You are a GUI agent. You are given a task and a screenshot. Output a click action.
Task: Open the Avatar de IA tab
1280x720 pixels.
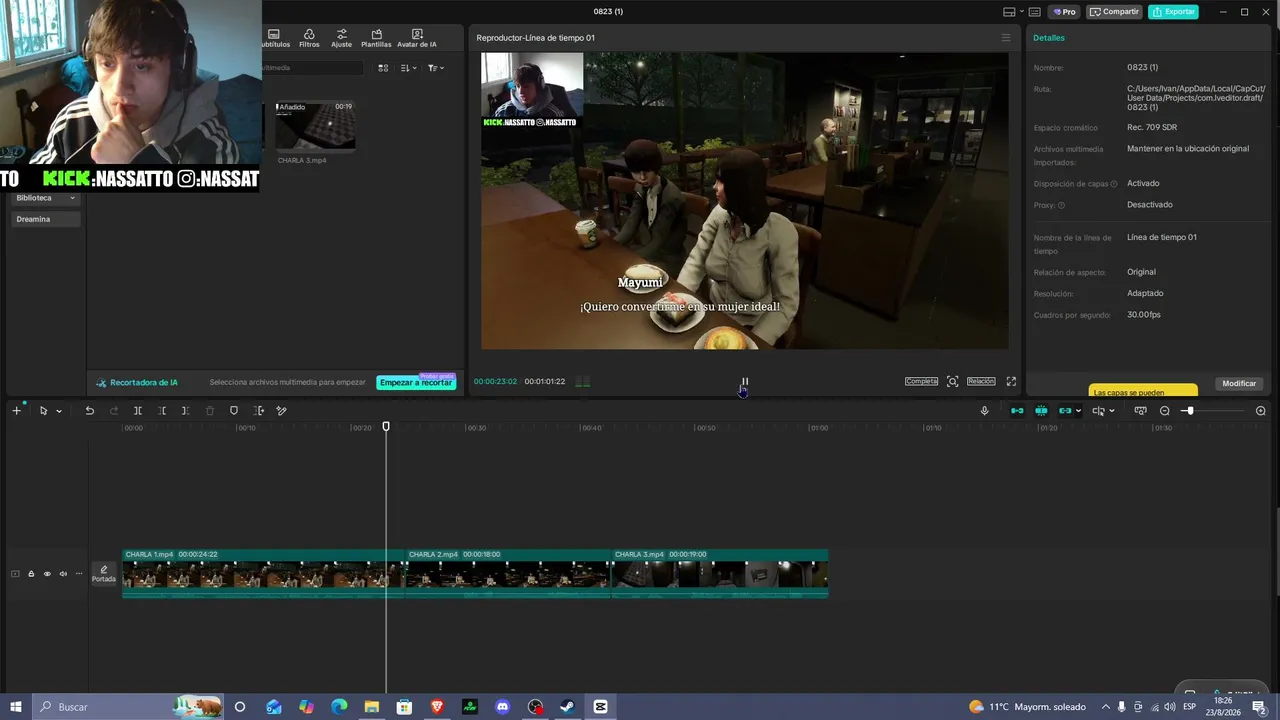pyautogui.click(x=417, y=38)
